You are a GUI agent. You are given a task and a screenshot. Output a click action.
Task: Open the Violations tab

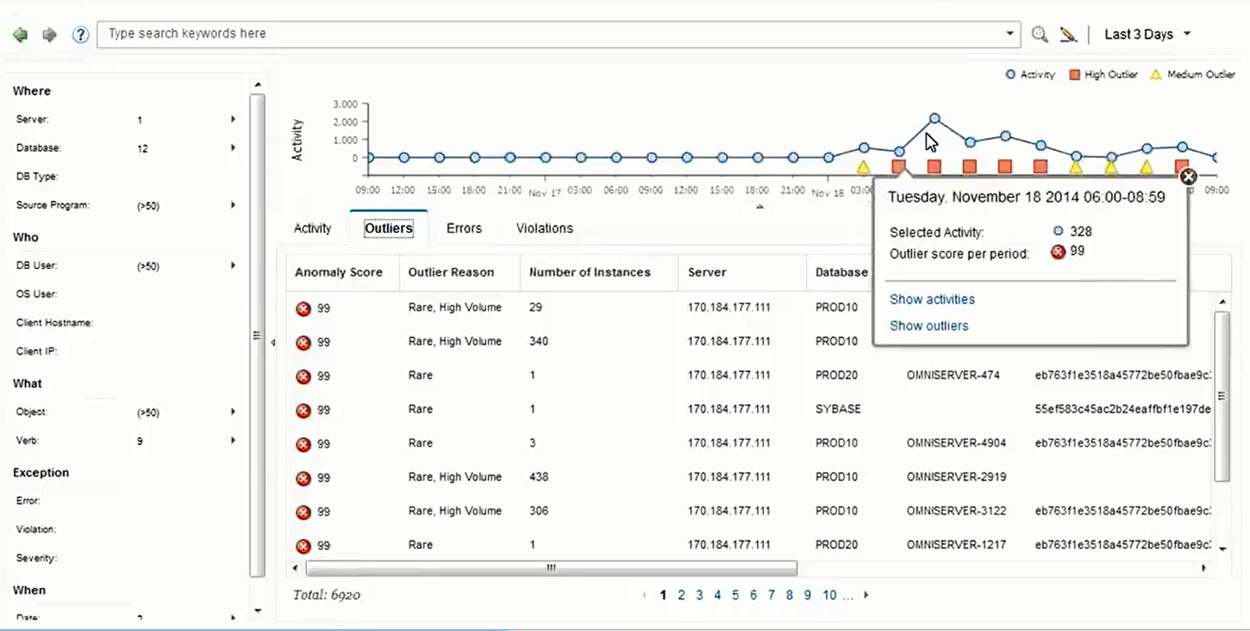click(545, 228)
